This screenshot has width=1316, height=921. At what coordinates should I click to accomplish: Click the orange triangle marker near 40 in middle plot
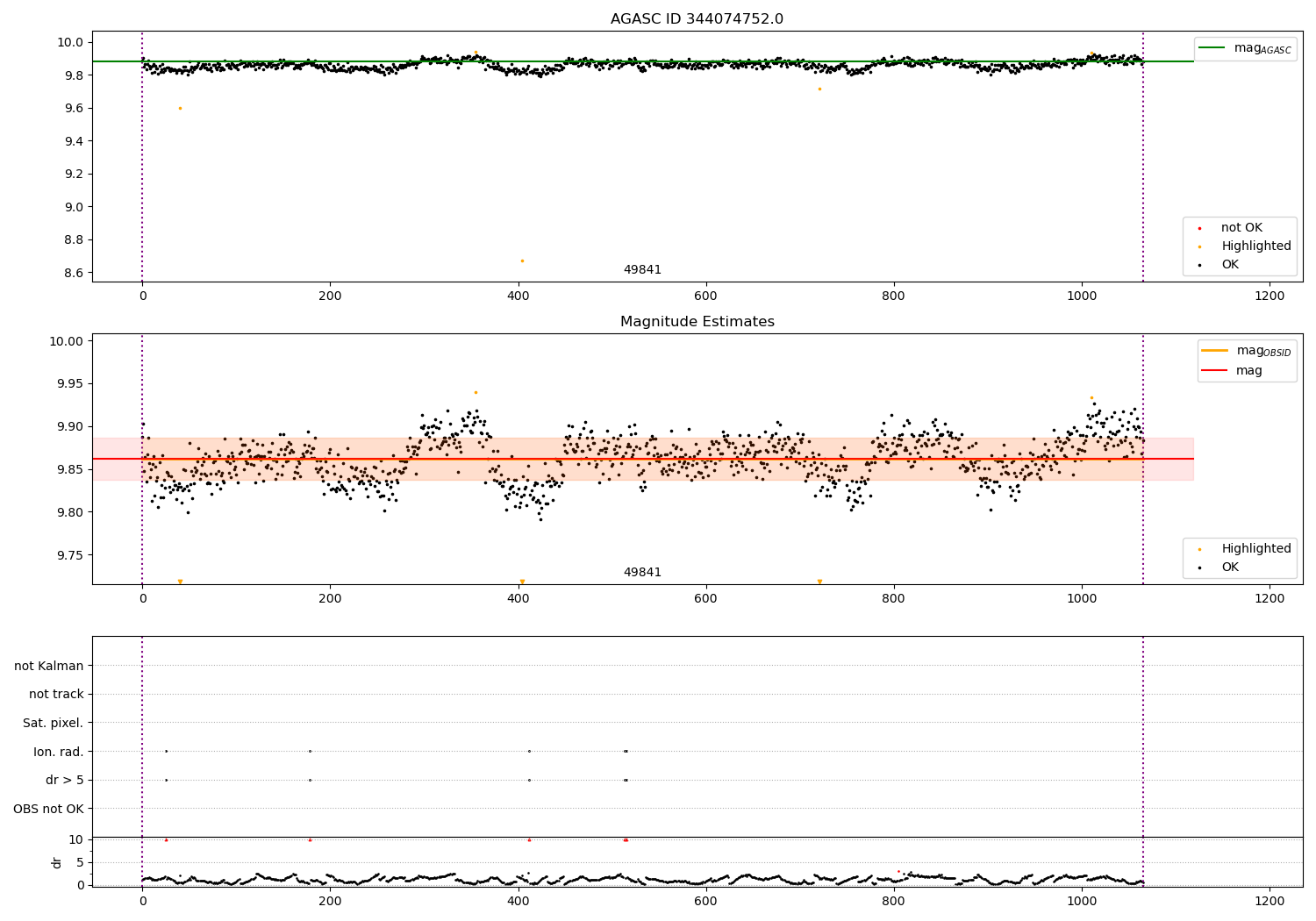click(180, 582)
